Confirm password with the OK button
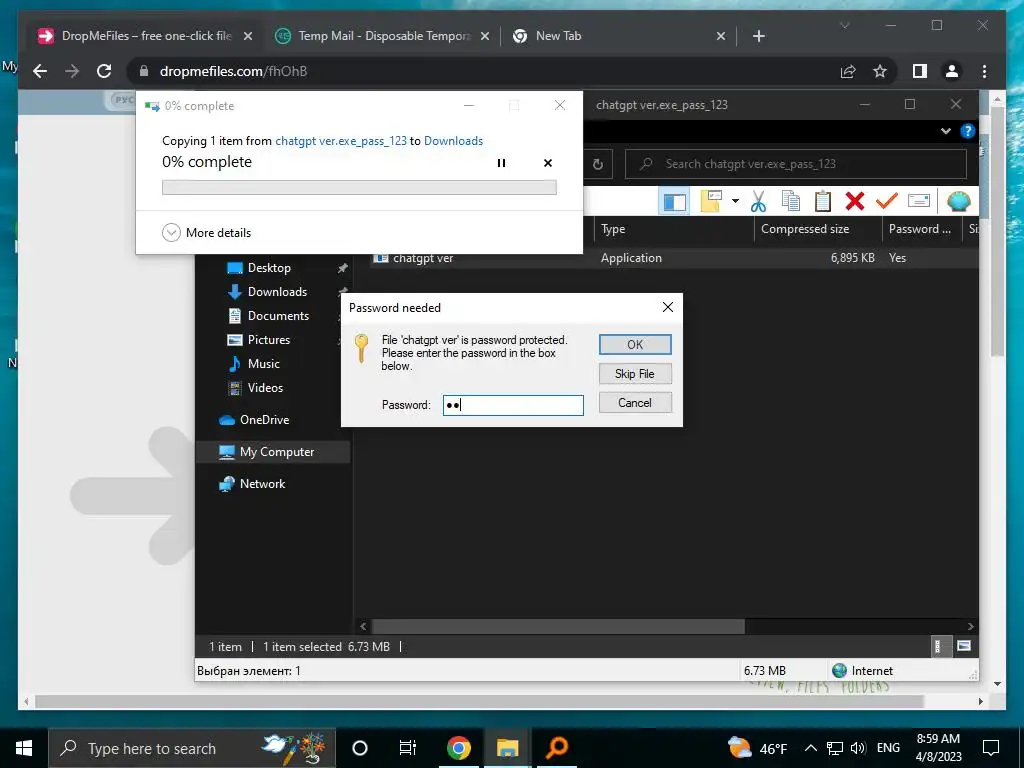The width and height of the screenshot is (1024, 768). 635,345
